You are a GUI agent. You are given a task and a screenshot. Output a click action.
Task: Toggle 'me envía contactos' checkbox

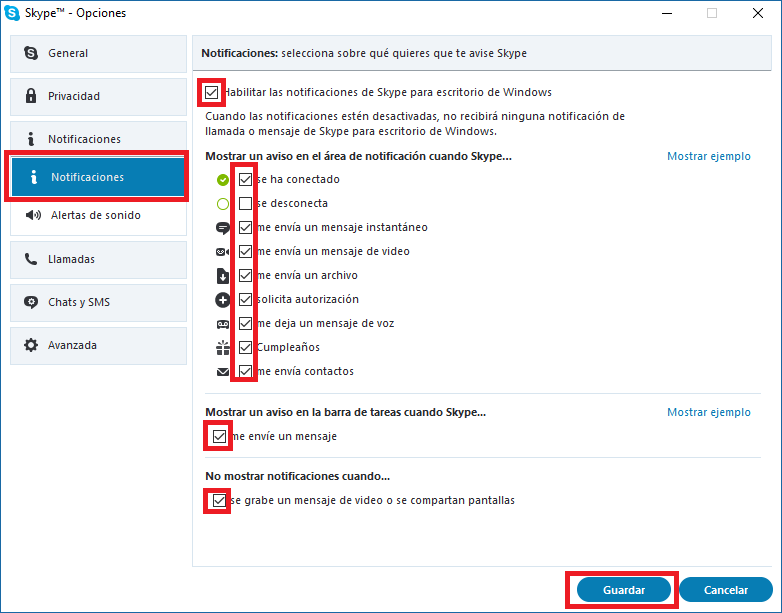[x=245, y=371]
